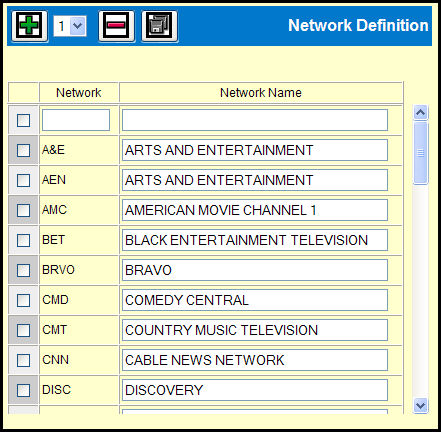This screenshot has width=441, height=432.
Task: Check the CNN row checkbox
Action: [x=23, y=360]
